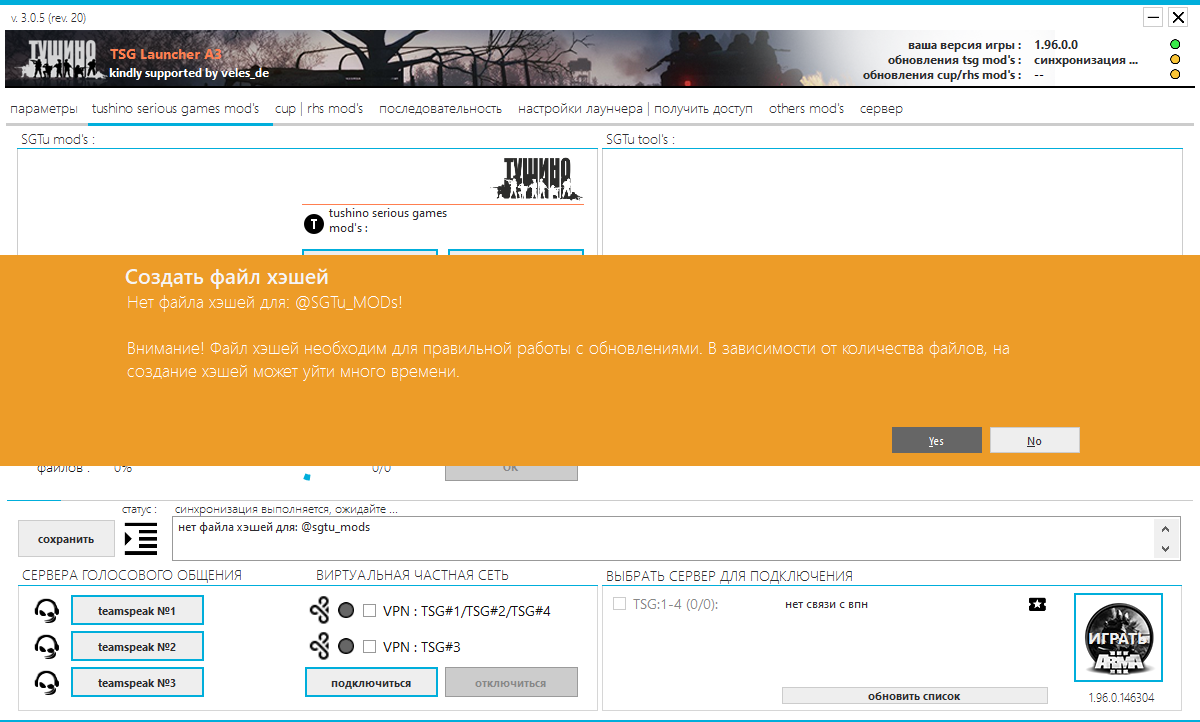1200x722 pixels.
Task: Enable the VPN : TSG#3 checkbox
Action: pyautogui.click(x=369, y=647)
